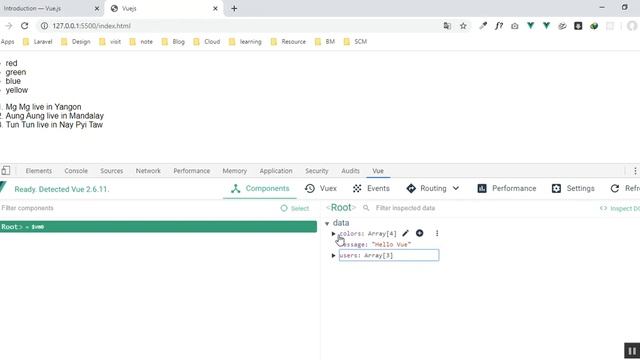Expand the users array
640x360 pixels.
(x=333, y=256)
